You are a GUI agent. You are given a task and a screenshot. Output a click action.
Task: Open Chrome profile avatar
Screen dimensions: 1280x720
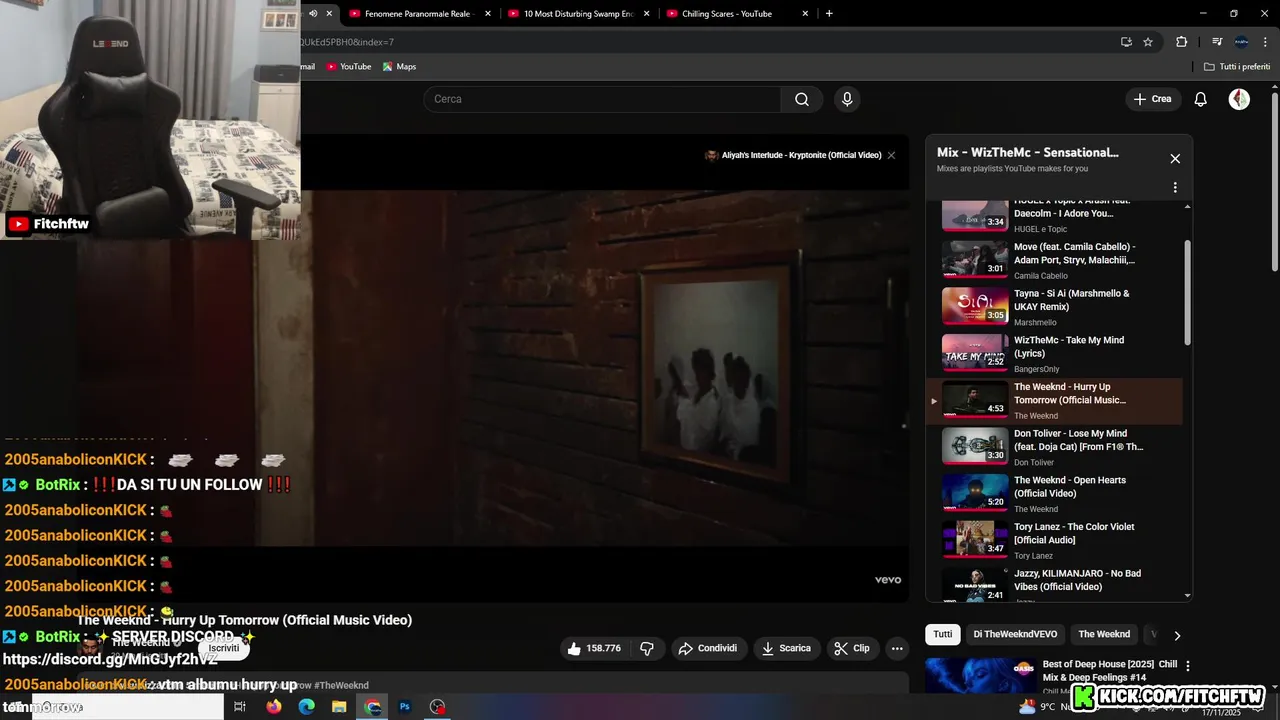click(1241, 42)
